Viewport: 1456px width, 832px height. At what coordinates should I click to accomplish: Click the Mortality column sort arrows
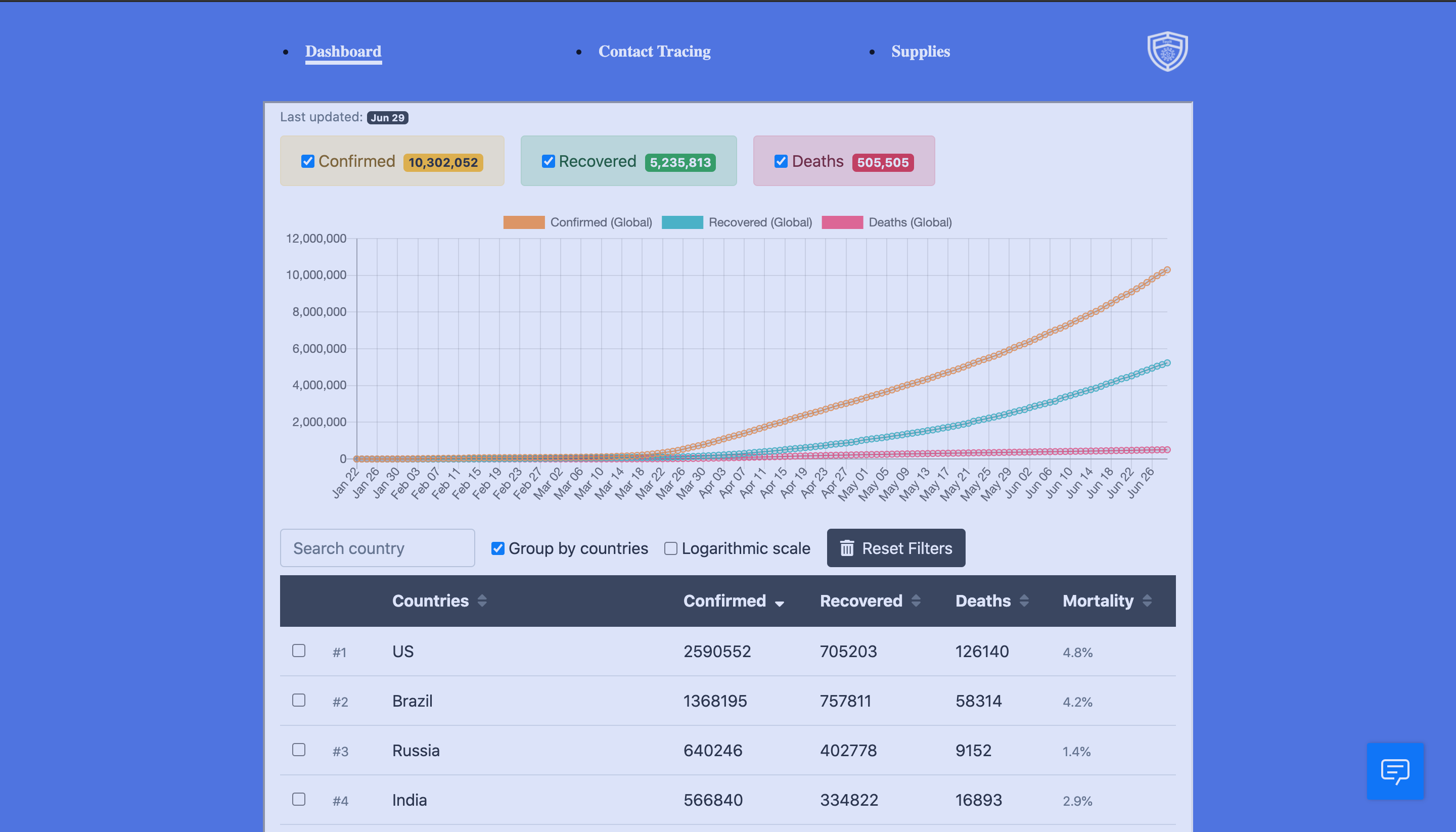[x=1147, y=600]
